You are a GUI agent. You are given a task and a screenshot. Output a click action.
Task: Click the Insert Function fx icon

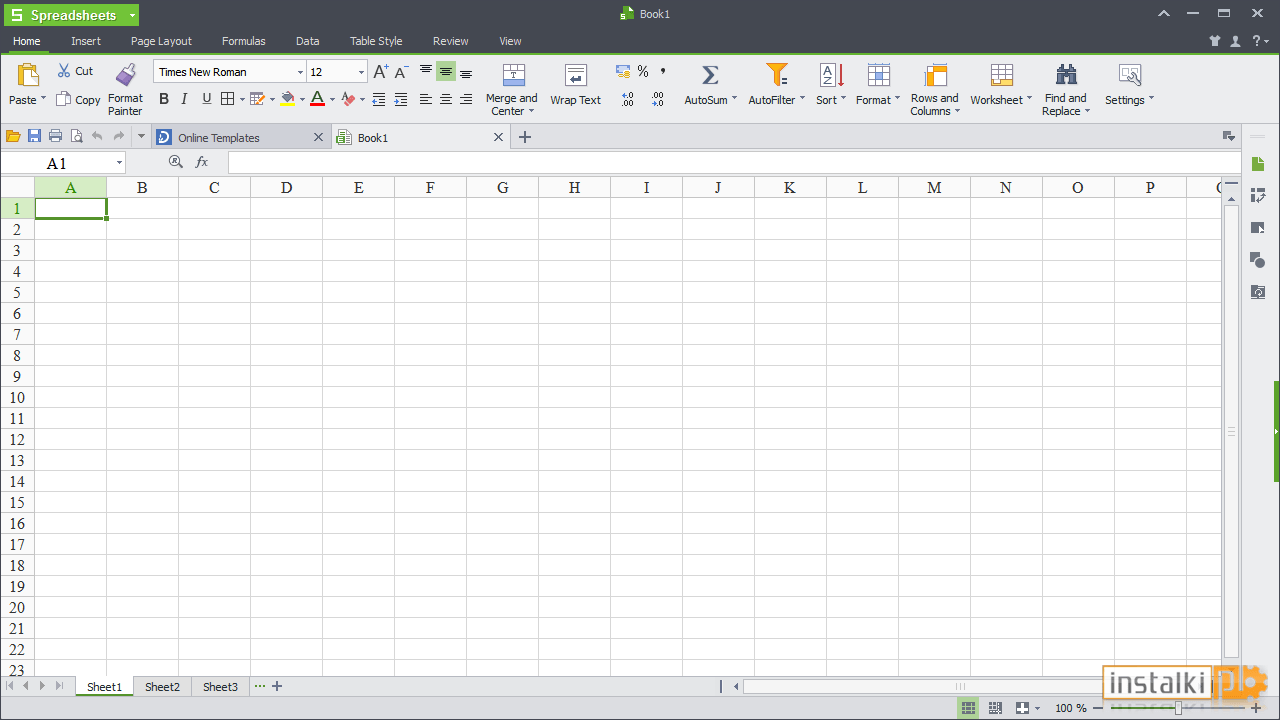pos(202,162)
